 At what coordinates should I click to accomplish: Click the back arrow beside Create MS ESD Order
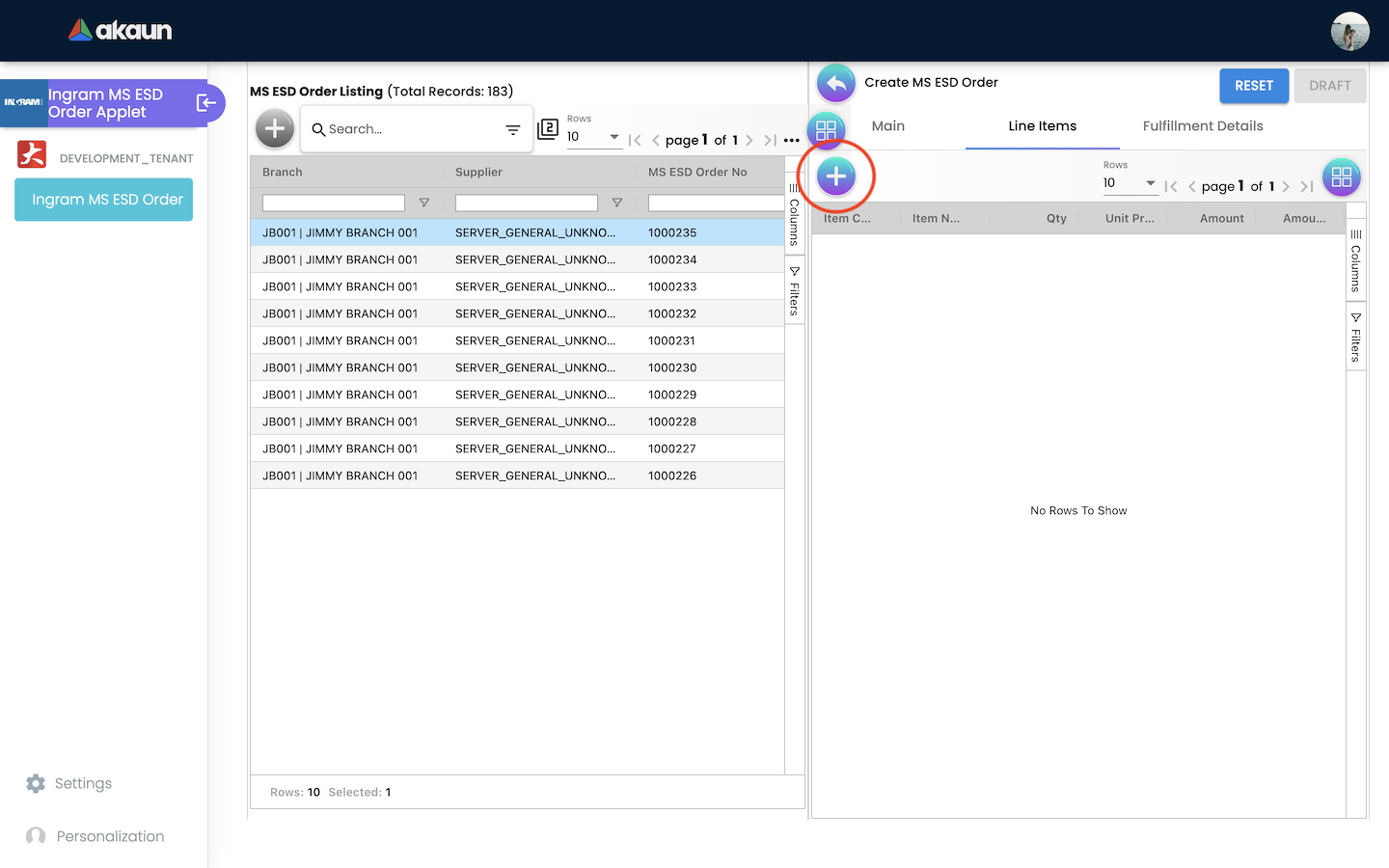(x=836, y=84)
